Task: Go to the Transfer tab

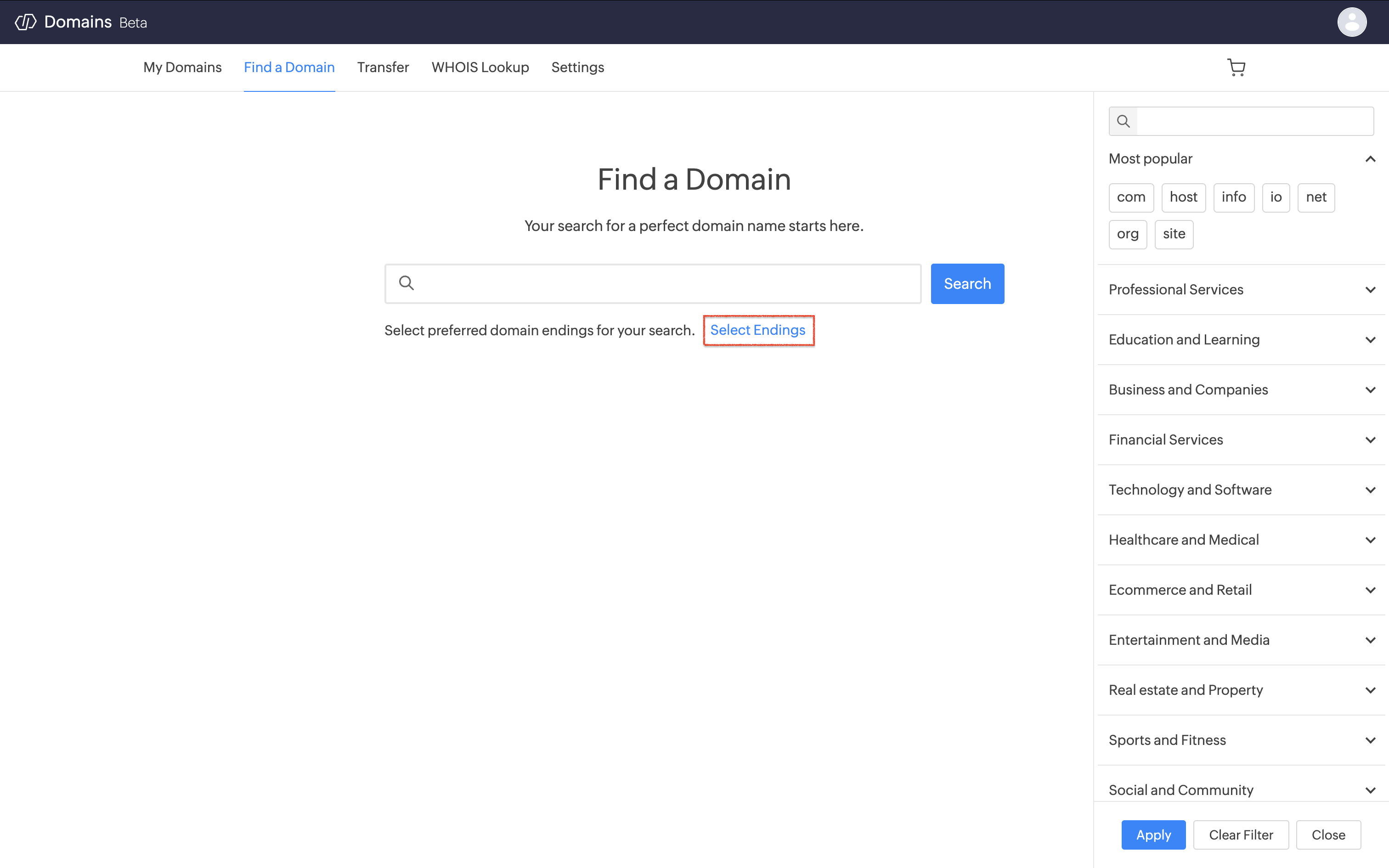Action: tap(383, 68)
